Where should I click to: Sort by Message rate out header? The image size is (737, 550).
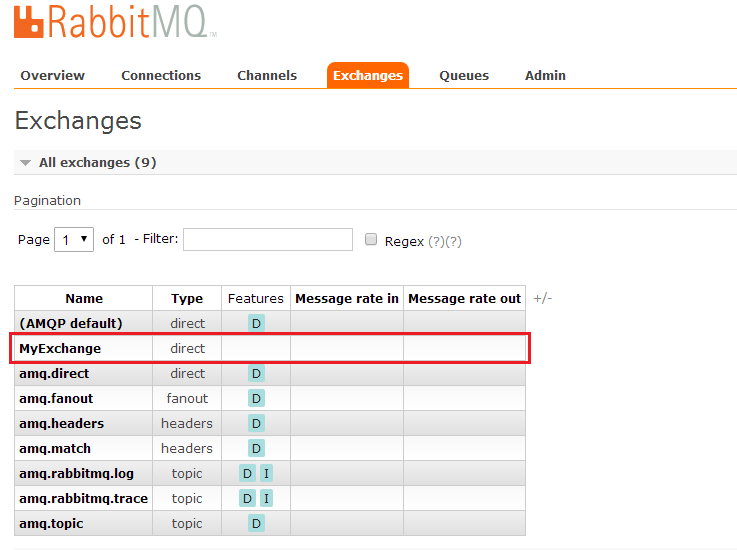[x=464, y=299]
